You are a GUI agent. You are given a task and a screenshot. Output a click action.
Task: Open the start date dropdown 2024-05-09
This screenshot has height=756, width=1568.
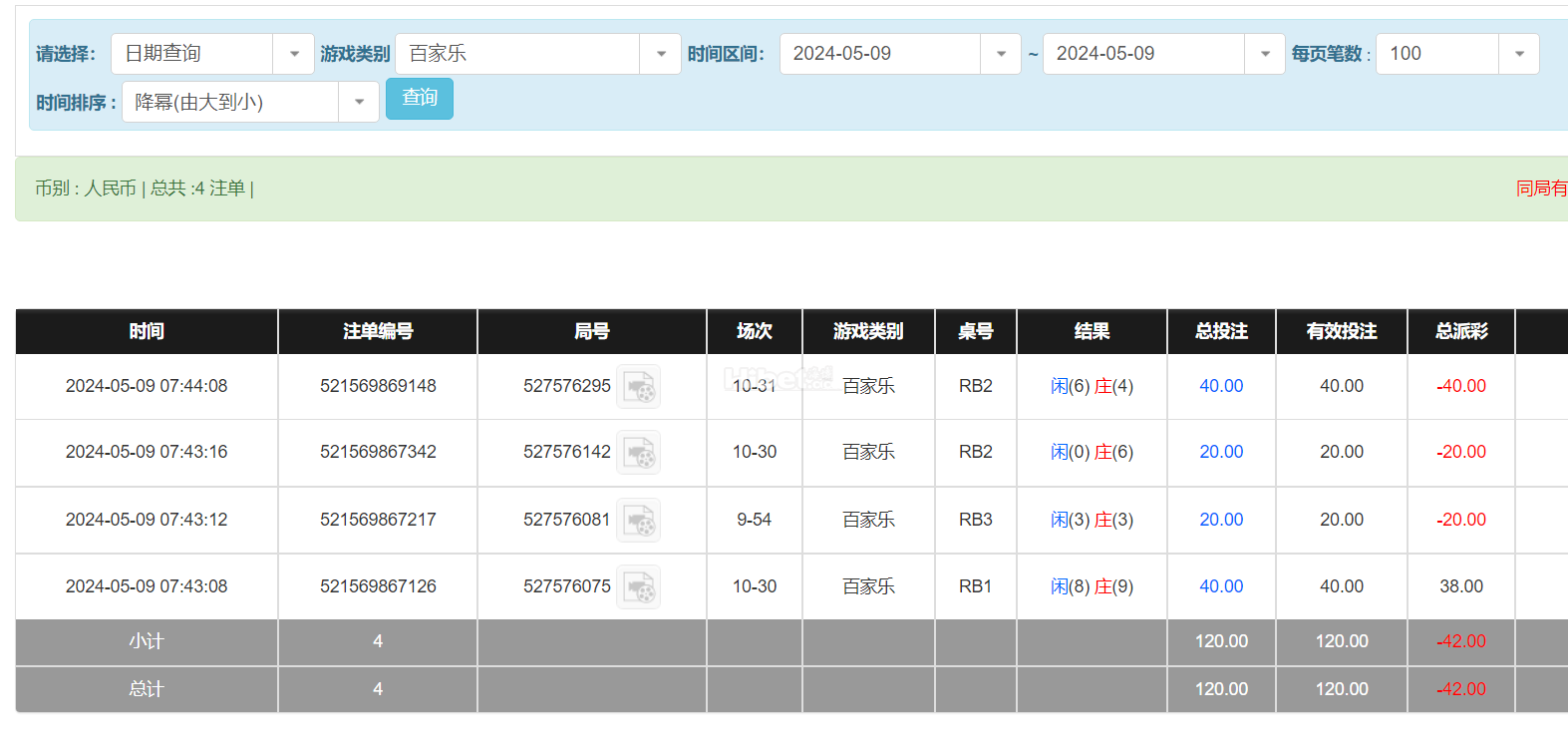point(900,54)
